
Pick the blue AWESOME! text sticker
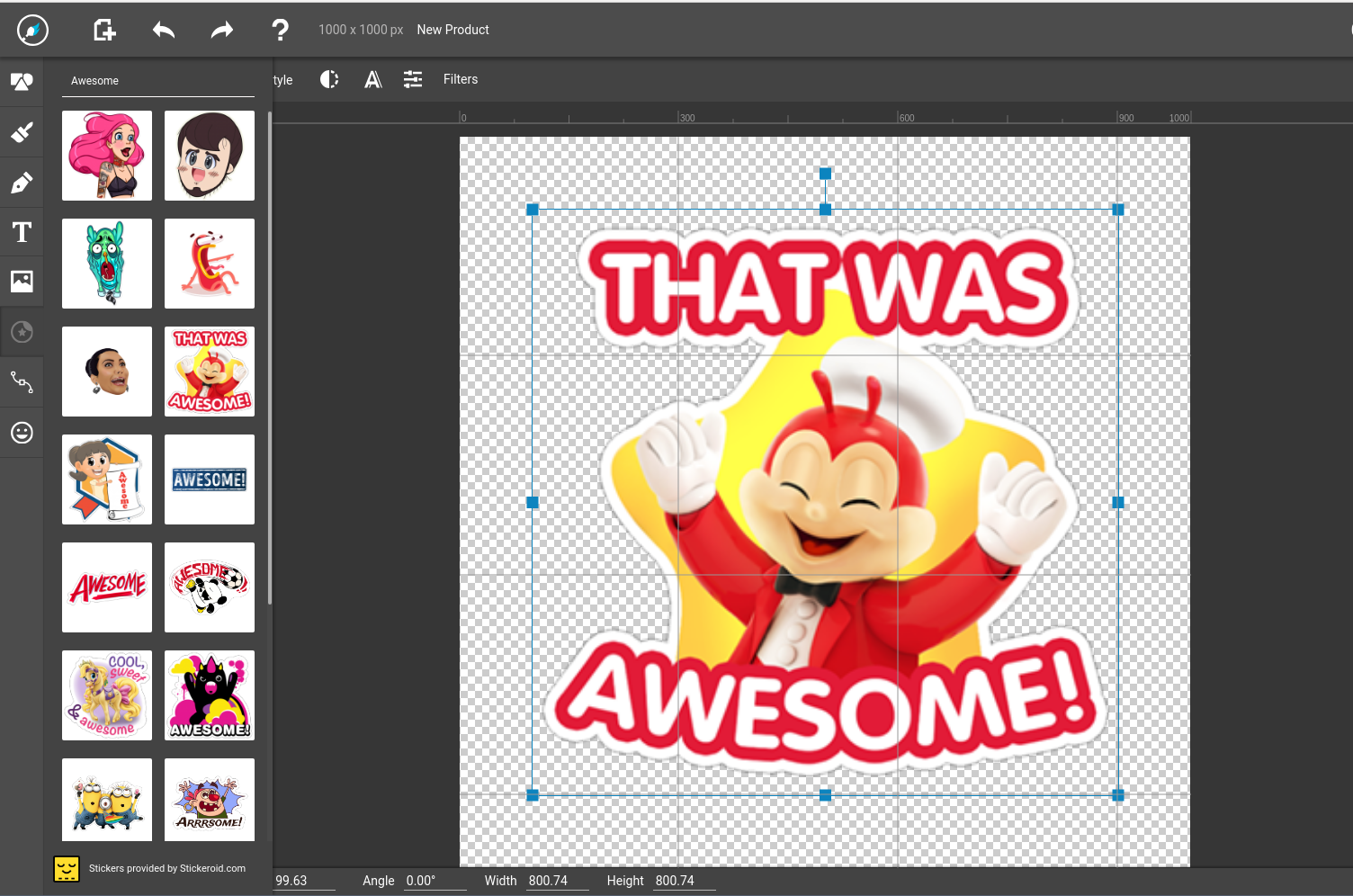210,479
